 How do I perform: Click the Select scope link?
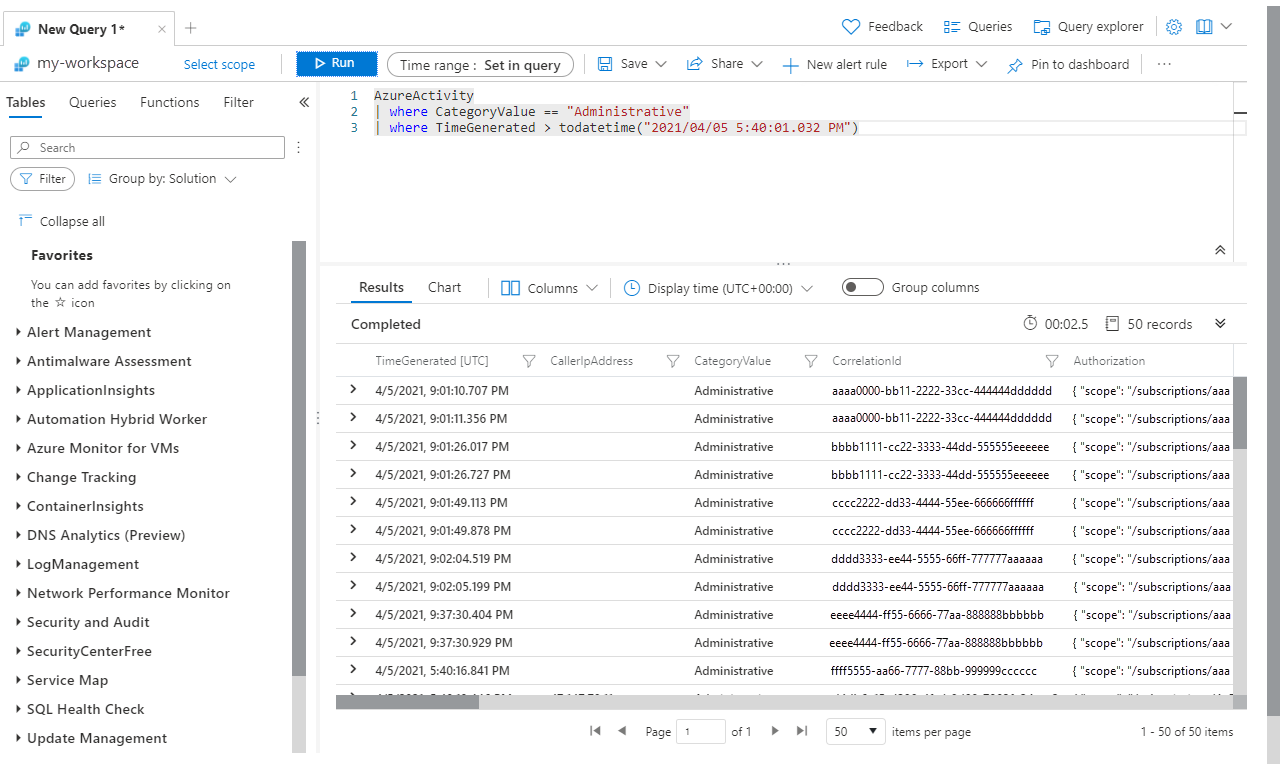(219, 65)
